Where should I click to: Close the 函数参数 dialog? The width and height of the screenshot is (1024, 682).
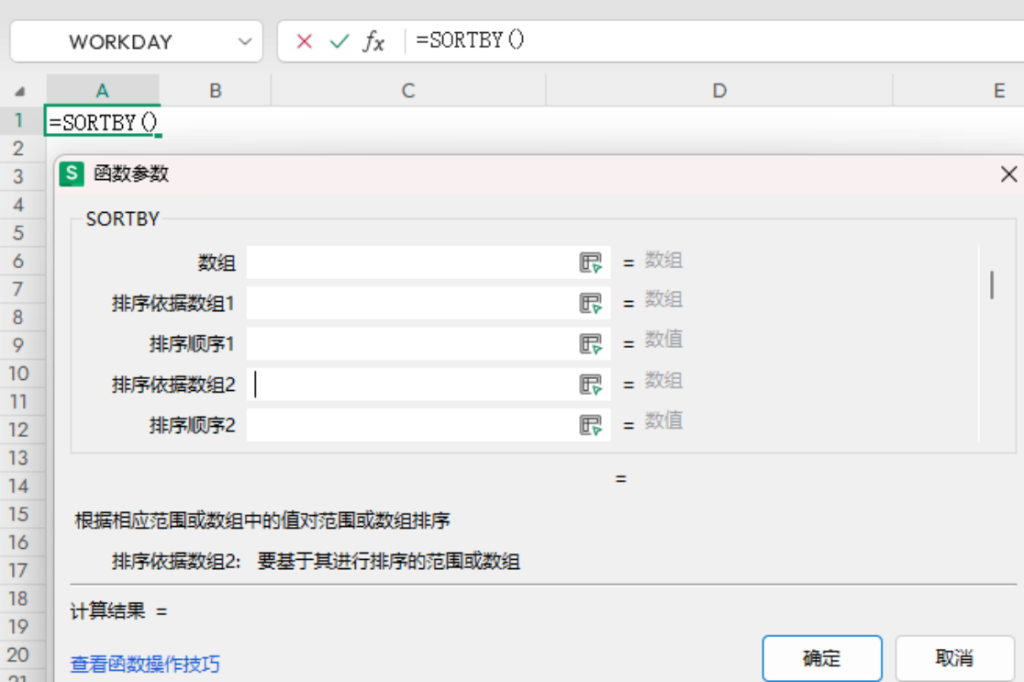(x=1008, y=174)
